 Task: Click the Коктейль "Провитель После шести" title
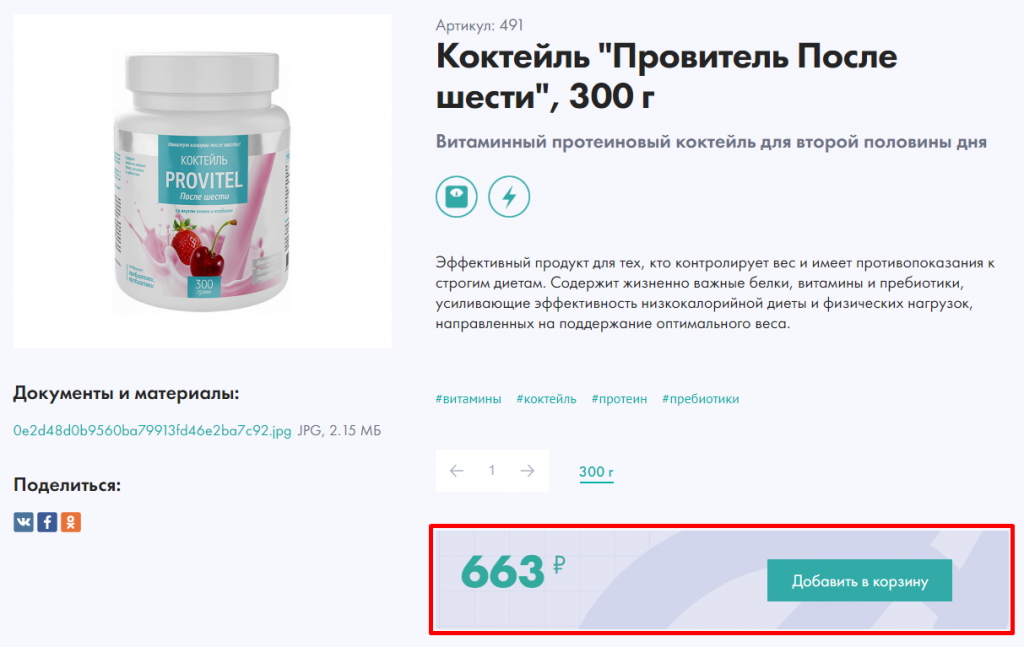pyautogui.click(x=666, y=76)
